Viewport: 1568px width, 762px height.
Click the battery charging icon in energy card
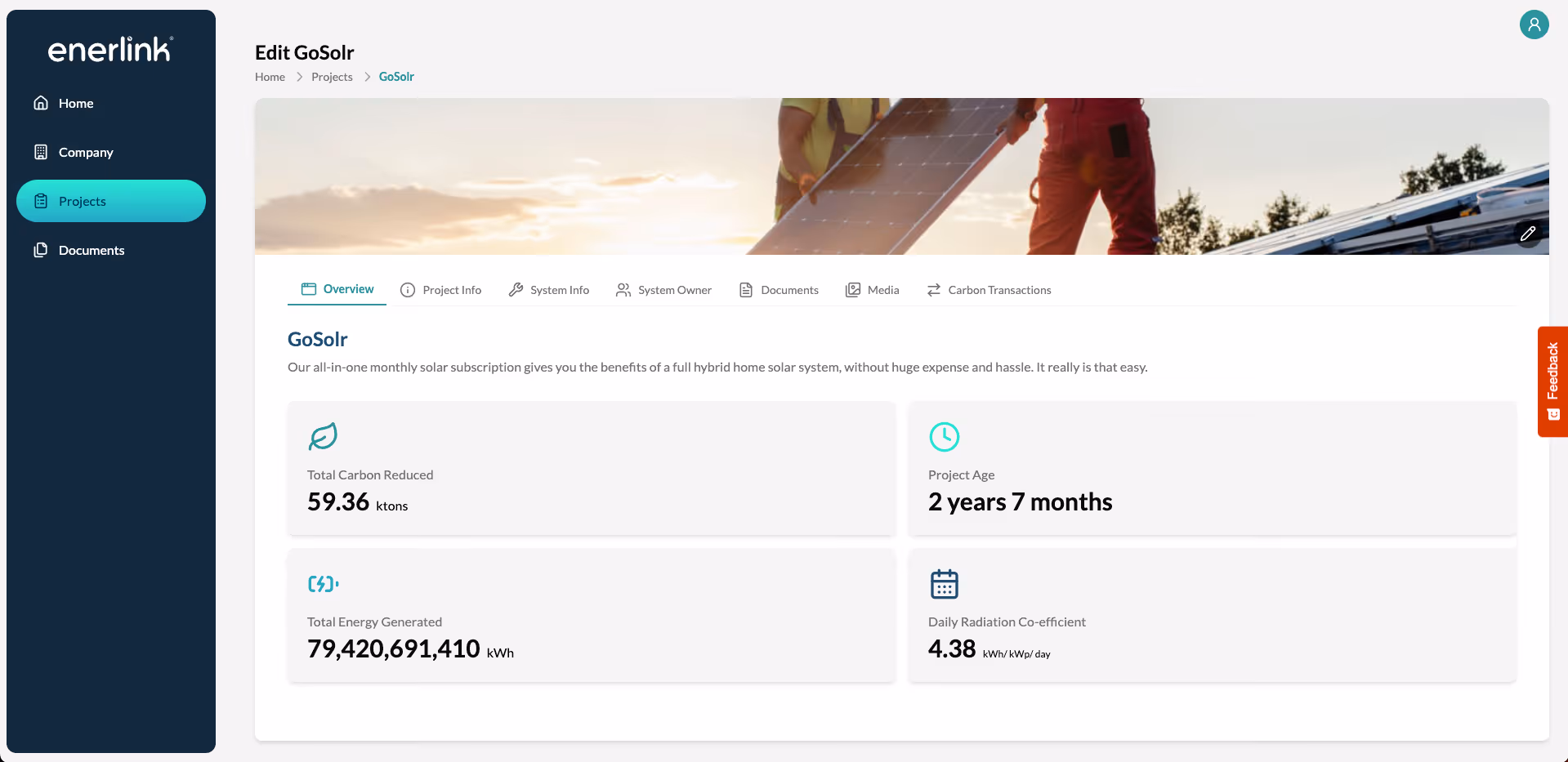pos(323,584)
